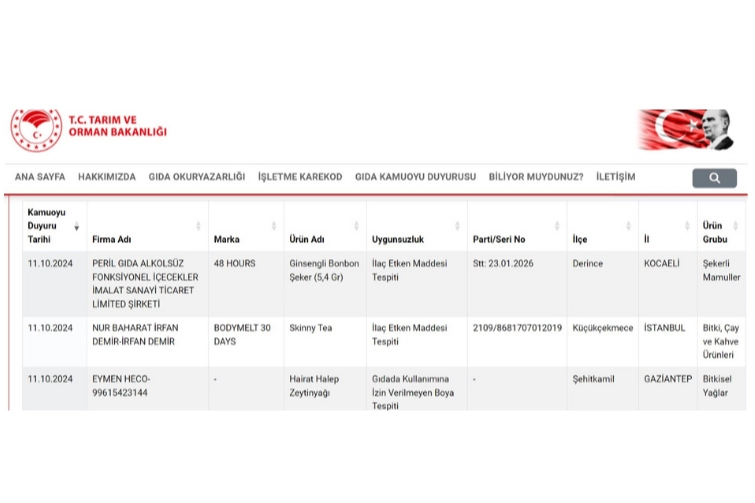Sort by Kamuoyu Duyuru Tarihi arrow
This screenshot has height=503, width=755.
(x=77, y=226)
